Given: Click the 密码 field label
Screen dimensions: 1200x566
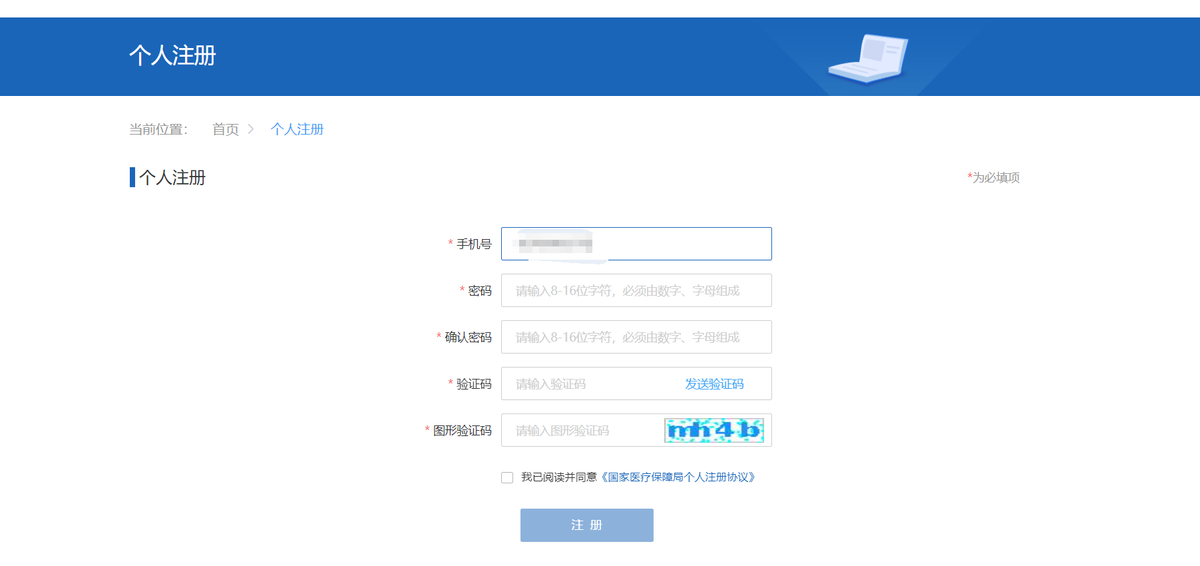Looking at the screenshot, I should [480, 291].
